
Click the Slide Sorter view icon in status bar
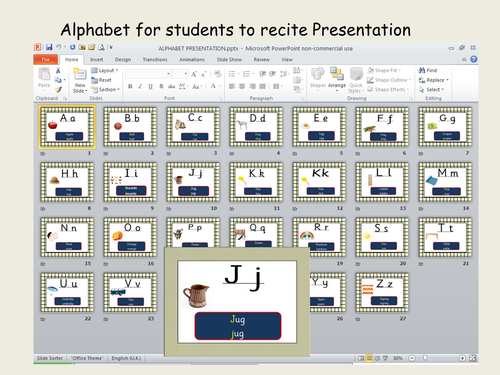pyautogui.click(x=369, y=358)
